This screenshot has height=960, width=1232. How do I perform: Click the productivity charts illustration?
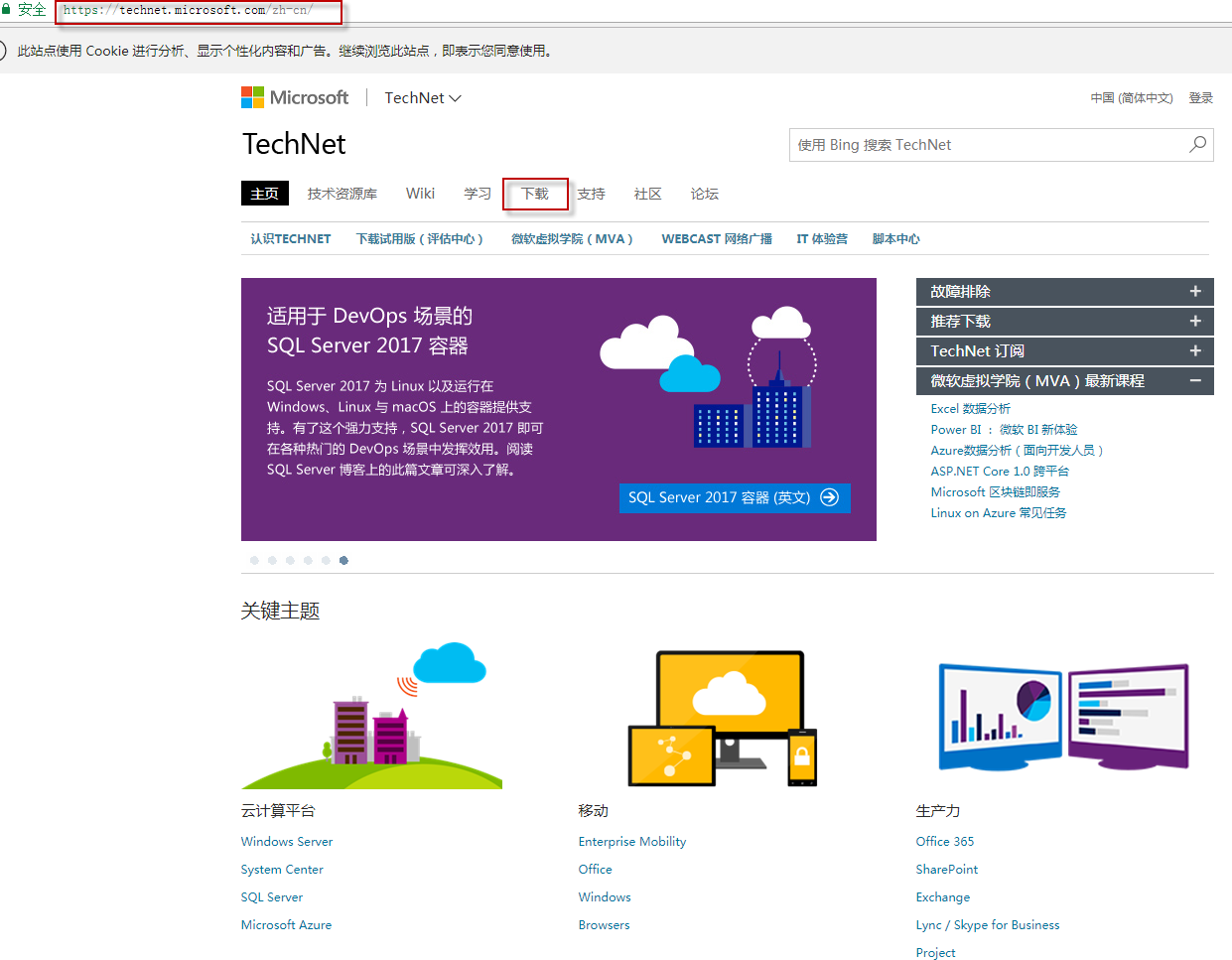coord(1064,718)
